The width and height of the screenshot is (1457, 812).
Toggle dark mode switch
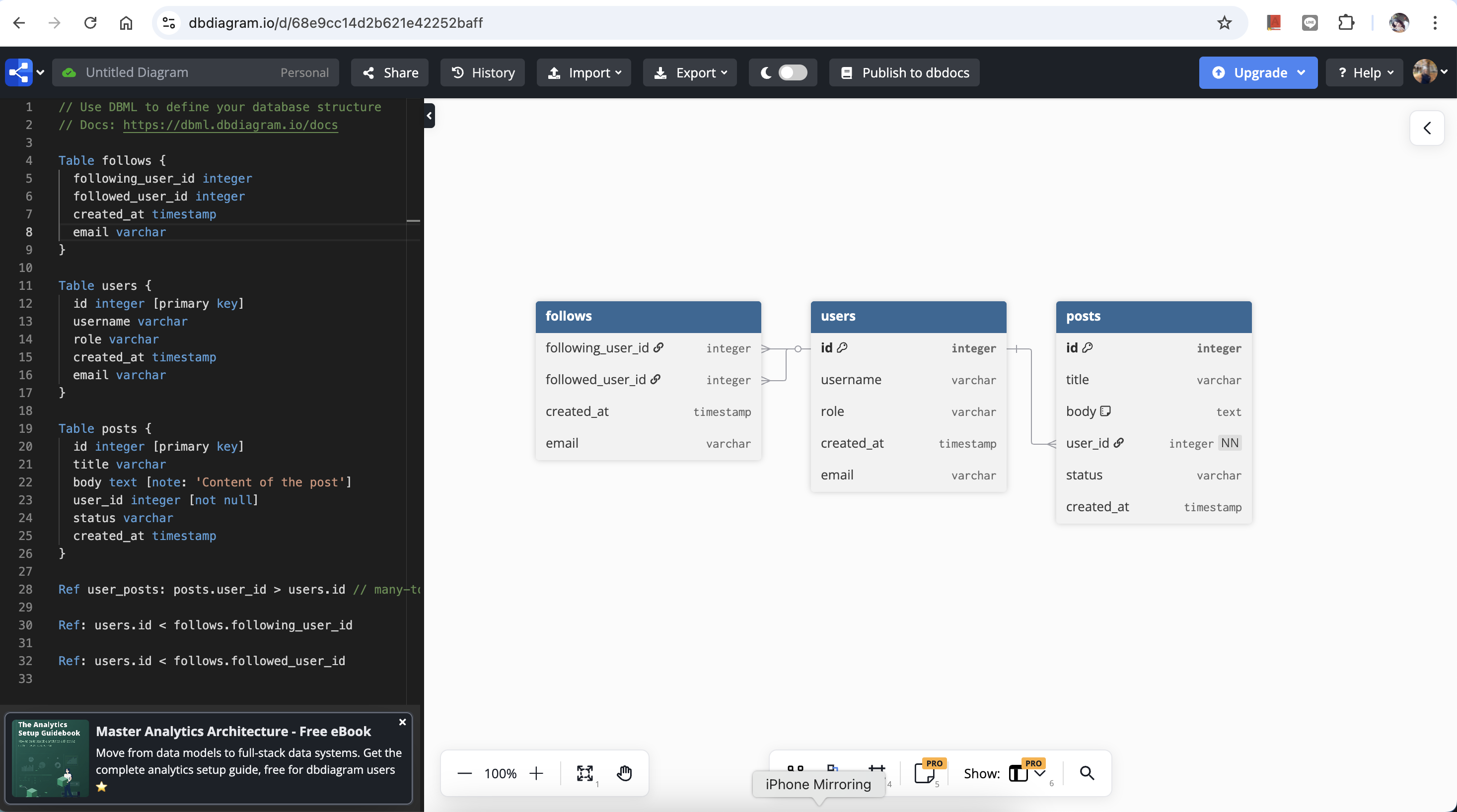click(793, 72)
